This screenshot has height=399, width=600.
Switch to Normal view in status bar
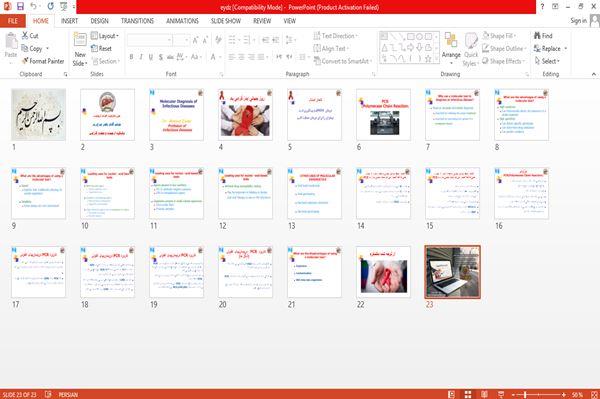tap(451, 394)
